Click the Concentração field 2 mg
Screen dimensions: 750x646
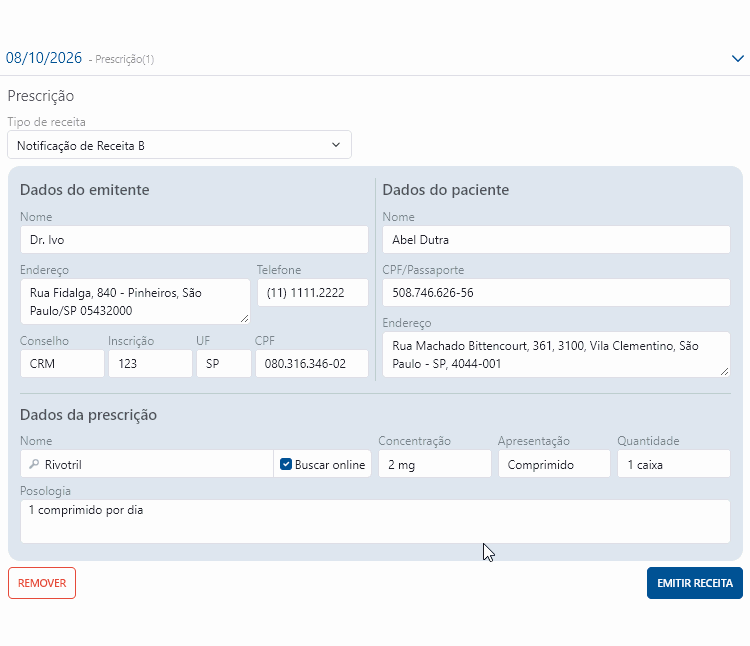pos(435,464)
